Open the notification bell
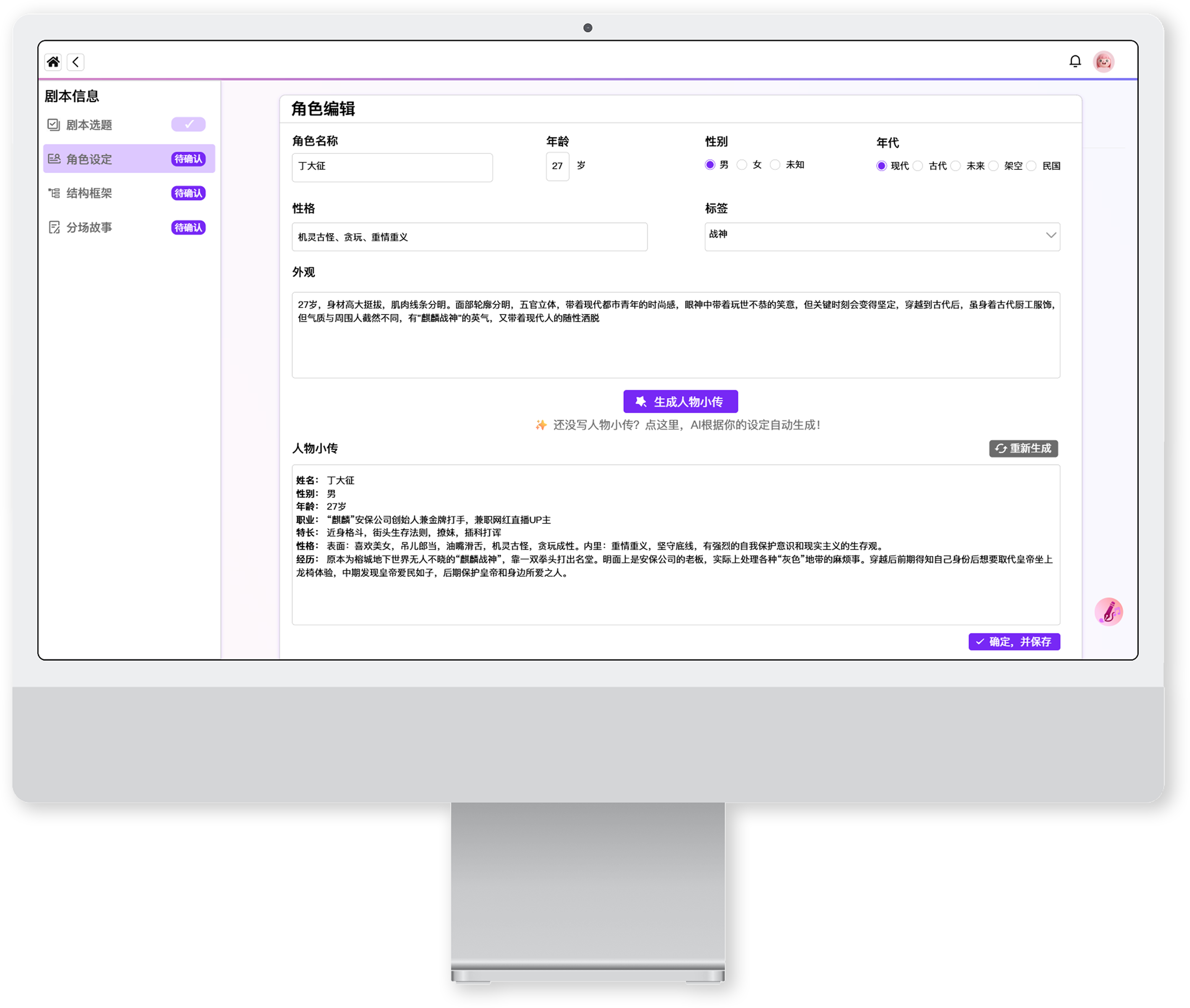1190x1008 pixels. pyautogui.click(x=1075, y=61)
